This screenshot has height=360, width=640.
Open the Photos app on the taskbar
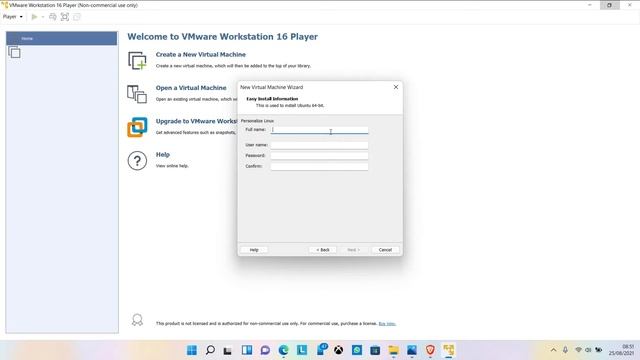click(x=412, y=350)
